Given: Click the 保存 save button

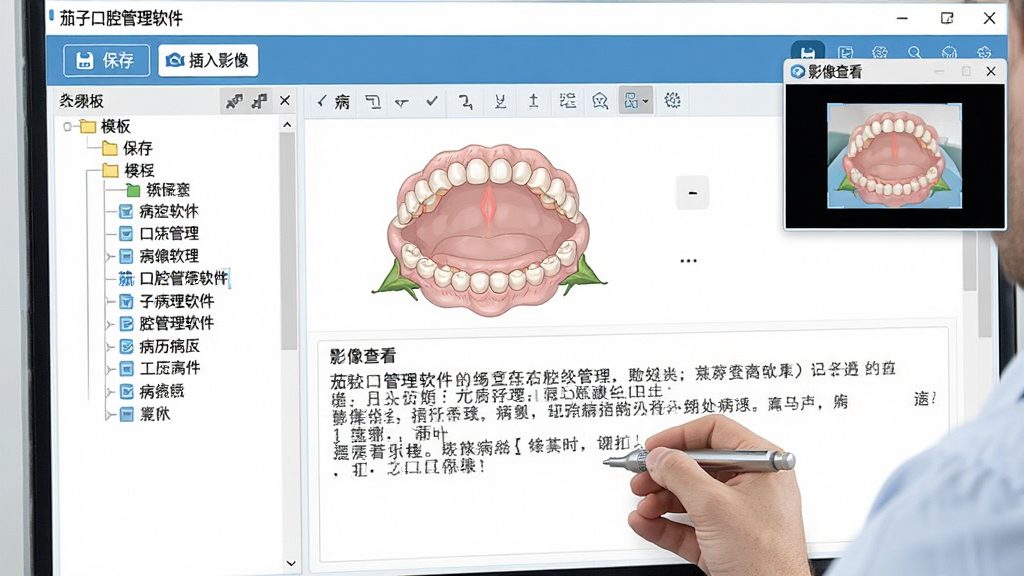Looking at the screenshot, I should coord(106,61).
